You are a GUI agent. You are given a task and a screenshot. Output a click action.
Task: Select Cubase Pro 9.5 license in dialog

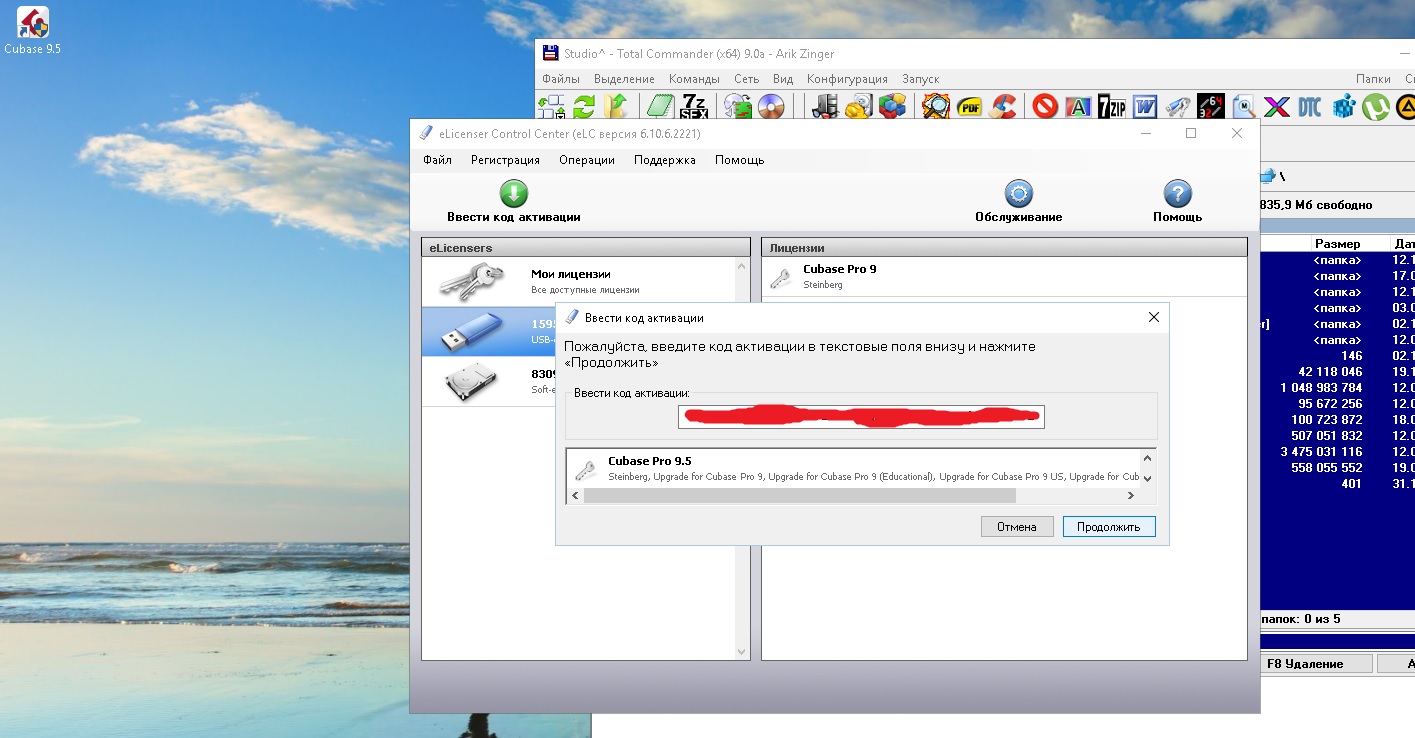click(x=853, y=469)
